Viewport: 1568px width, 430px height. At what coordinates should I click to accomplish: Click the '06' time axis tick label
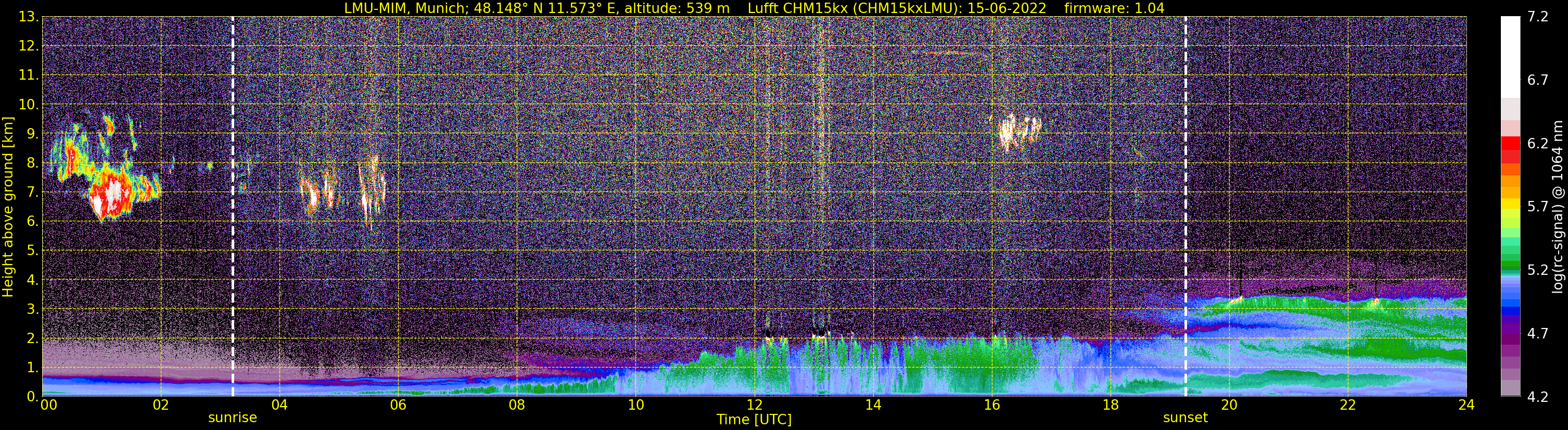(x=398, y=405)
